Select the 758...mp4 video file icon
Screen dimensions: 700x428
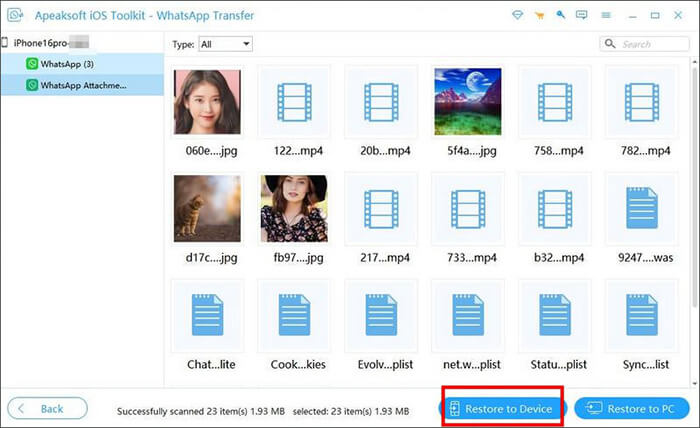555,102
